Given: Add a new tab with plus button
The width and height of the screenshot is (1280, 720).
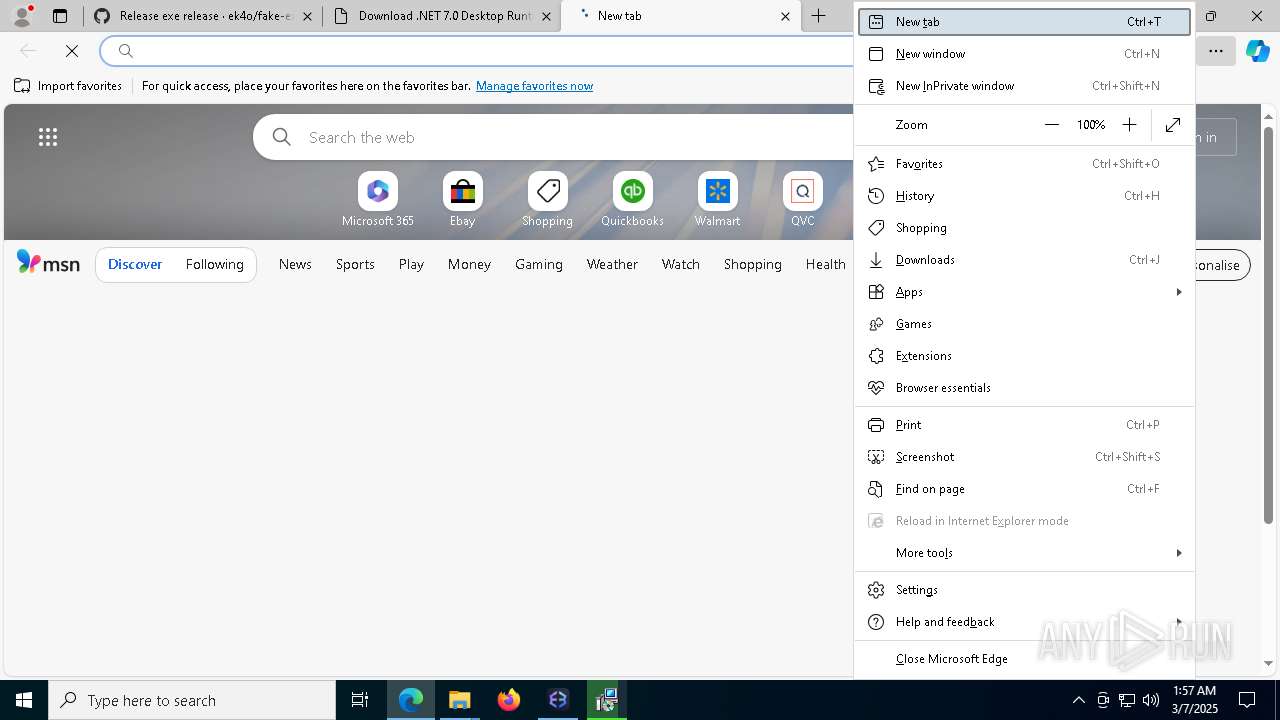Looking at the screenshot, I should pos(818,16).
